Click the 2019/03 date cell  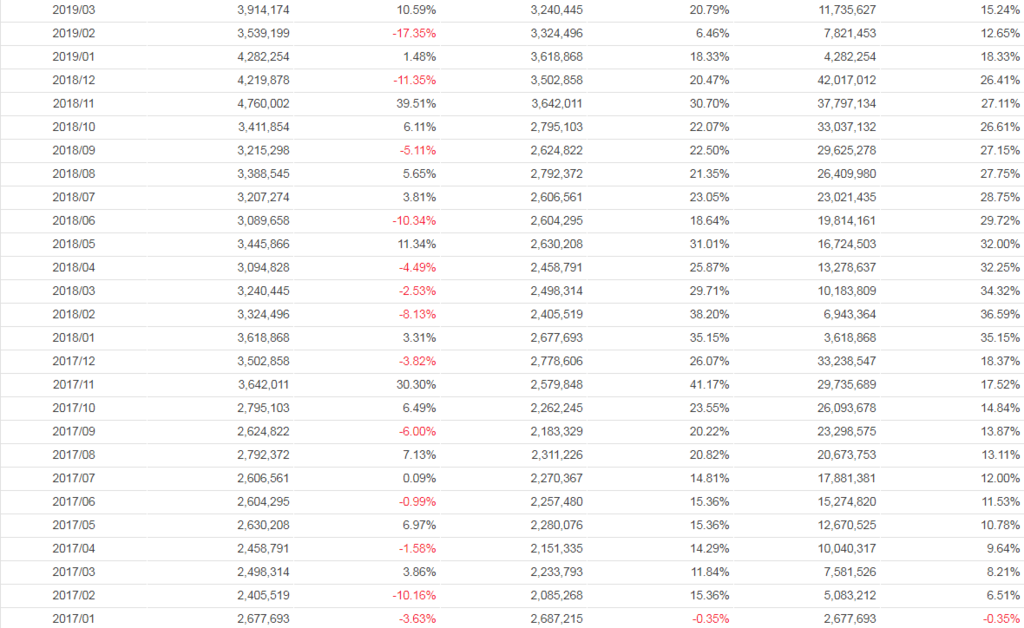pos(75,9)
